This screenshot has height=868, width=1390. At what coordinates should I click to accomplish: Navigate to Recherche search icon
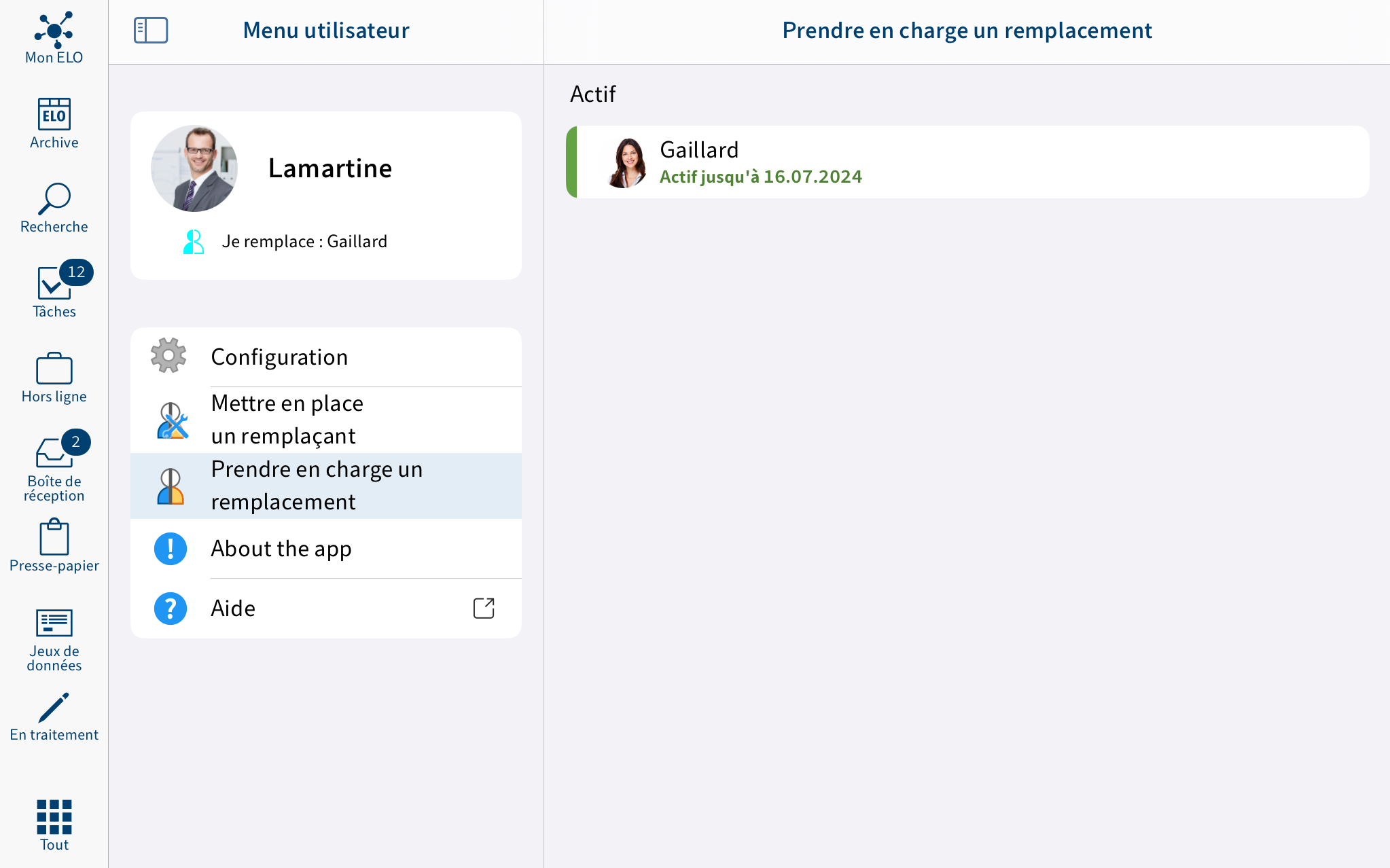(54, 198)
